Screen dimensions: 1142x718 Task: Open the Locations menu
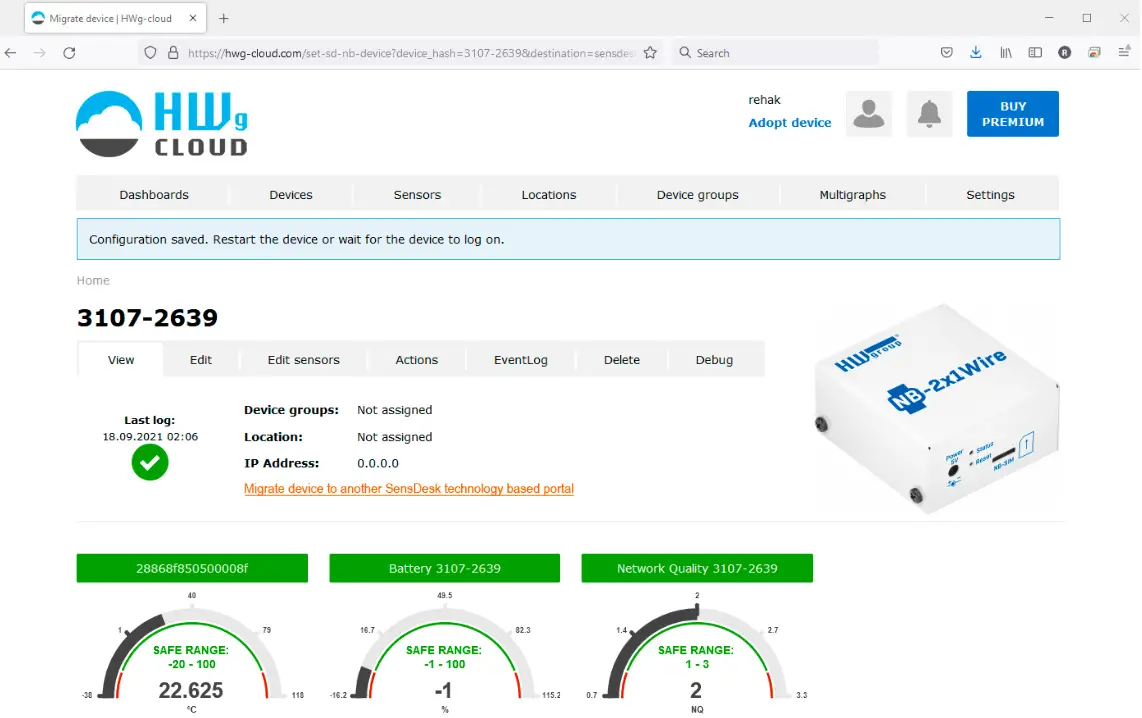548,194
